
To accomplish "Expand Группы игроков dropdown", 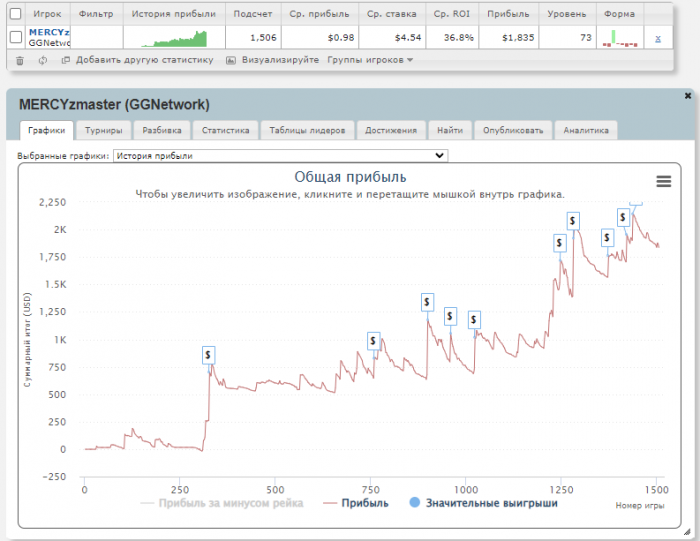I will (x=370, y=60).
